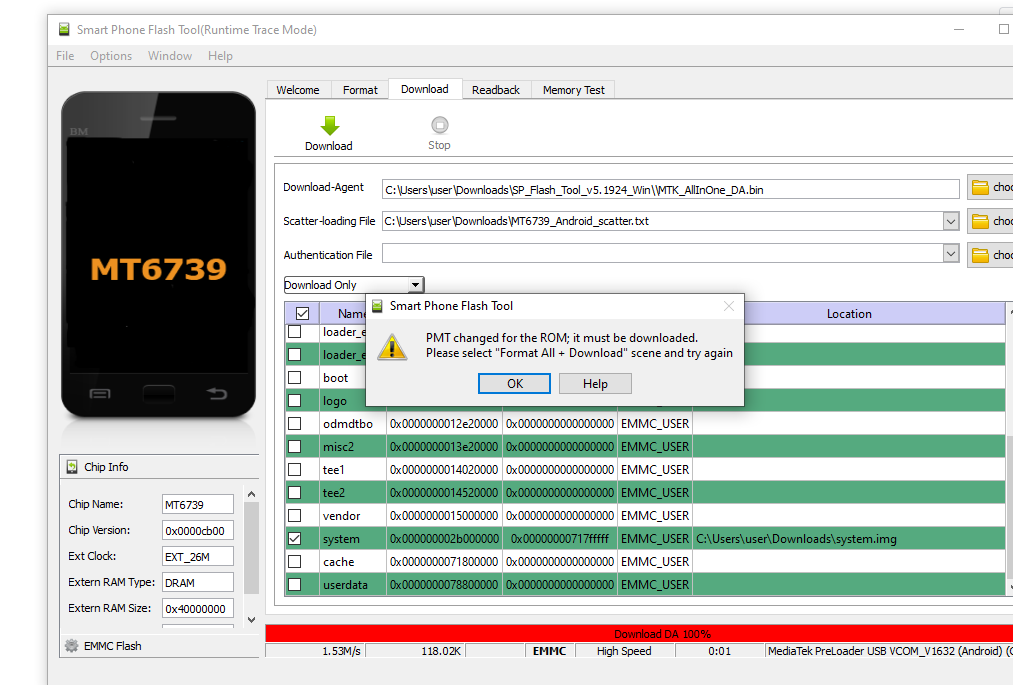
Task: Check the userdata partition checkbox
Action: 295,584
